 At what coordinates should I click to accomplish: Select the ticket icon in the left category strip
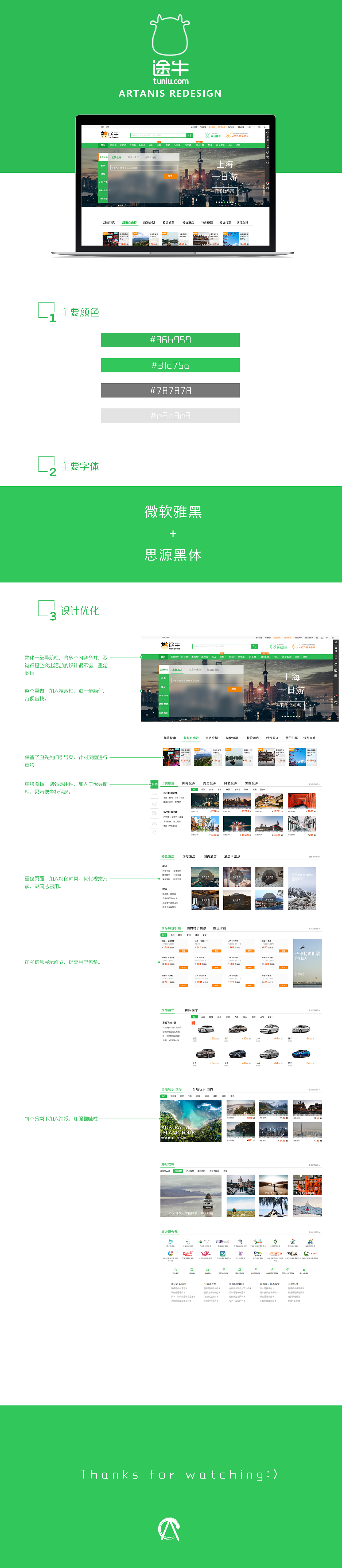(154, 833)
